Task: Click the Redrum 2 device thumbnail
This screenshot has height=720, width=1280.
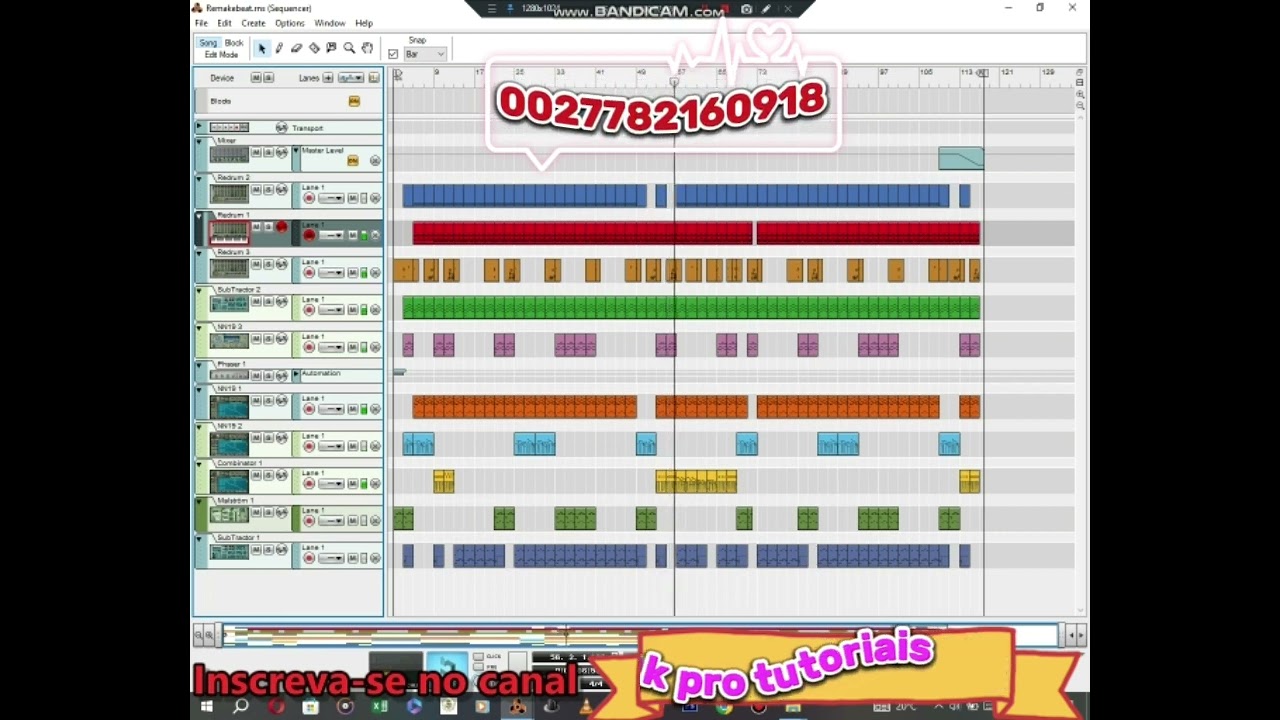Action: point(229,194)
